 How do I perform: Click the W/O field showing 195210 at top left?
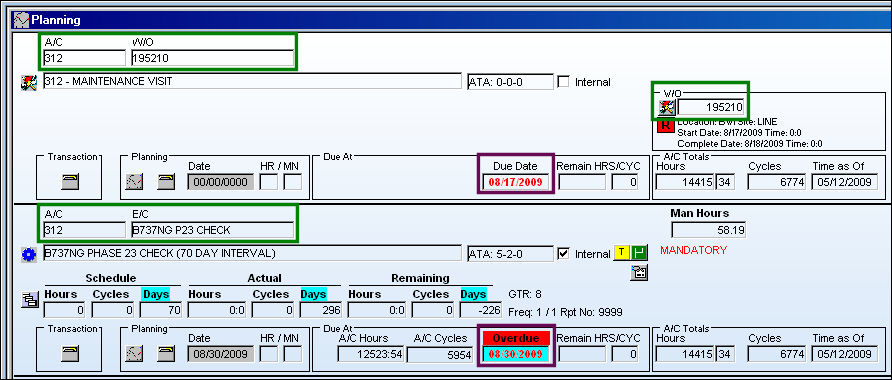tap(212, 58)
